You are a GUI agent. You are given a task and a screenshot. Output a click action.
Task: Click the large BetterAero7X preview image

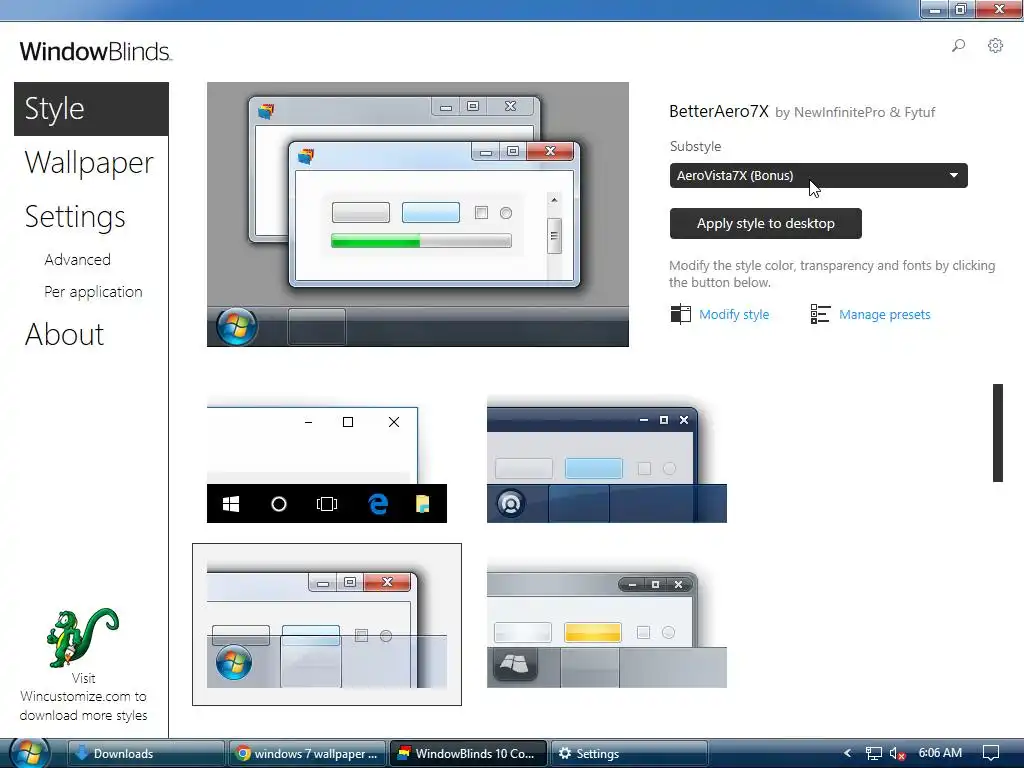[418, 214]
